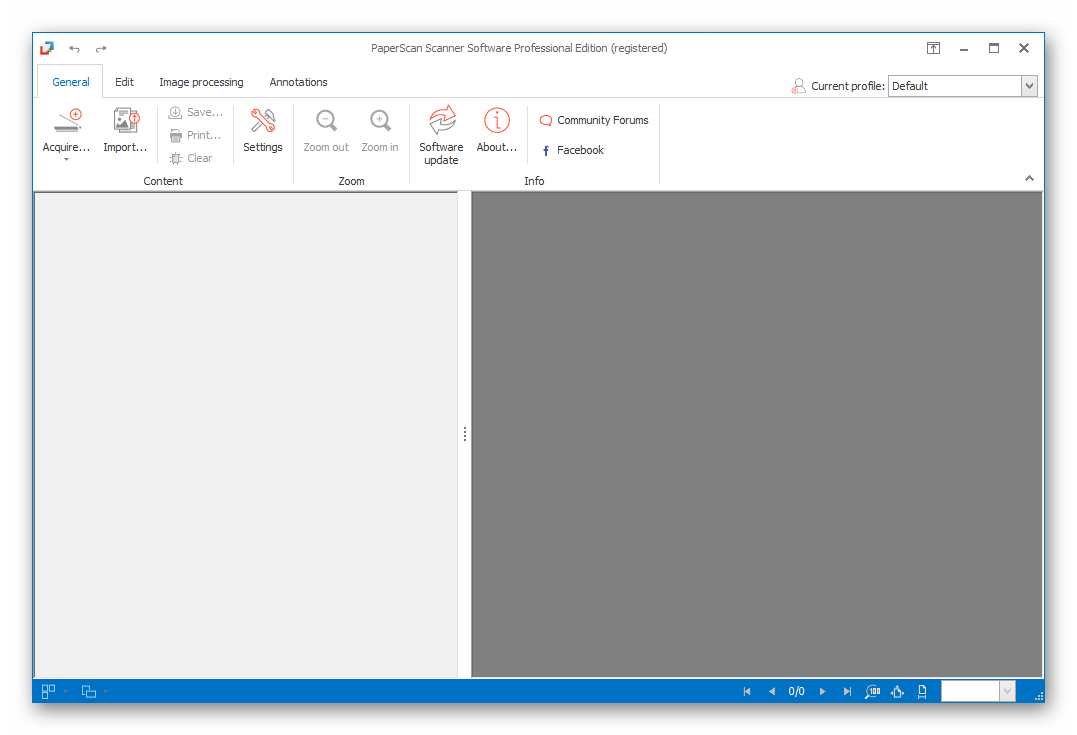
Task: Click the undo arrow in title bar
Action: click(74, 49)
